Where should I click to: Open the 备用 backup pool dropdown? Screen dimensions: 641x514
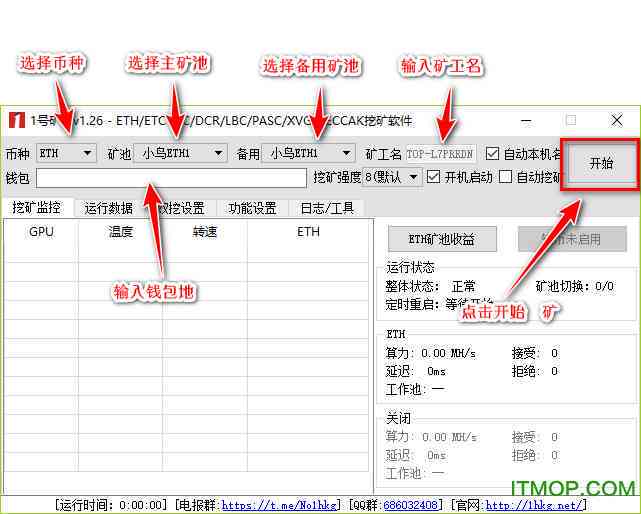click(308, 153)
